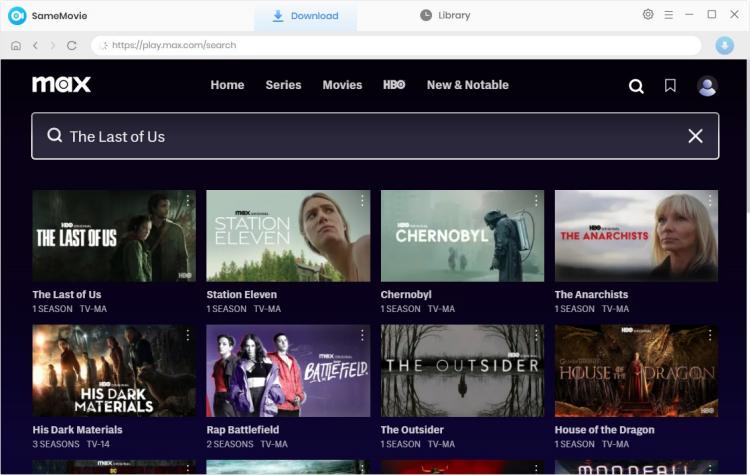Open options dots on Rap Battlefield

362,335
